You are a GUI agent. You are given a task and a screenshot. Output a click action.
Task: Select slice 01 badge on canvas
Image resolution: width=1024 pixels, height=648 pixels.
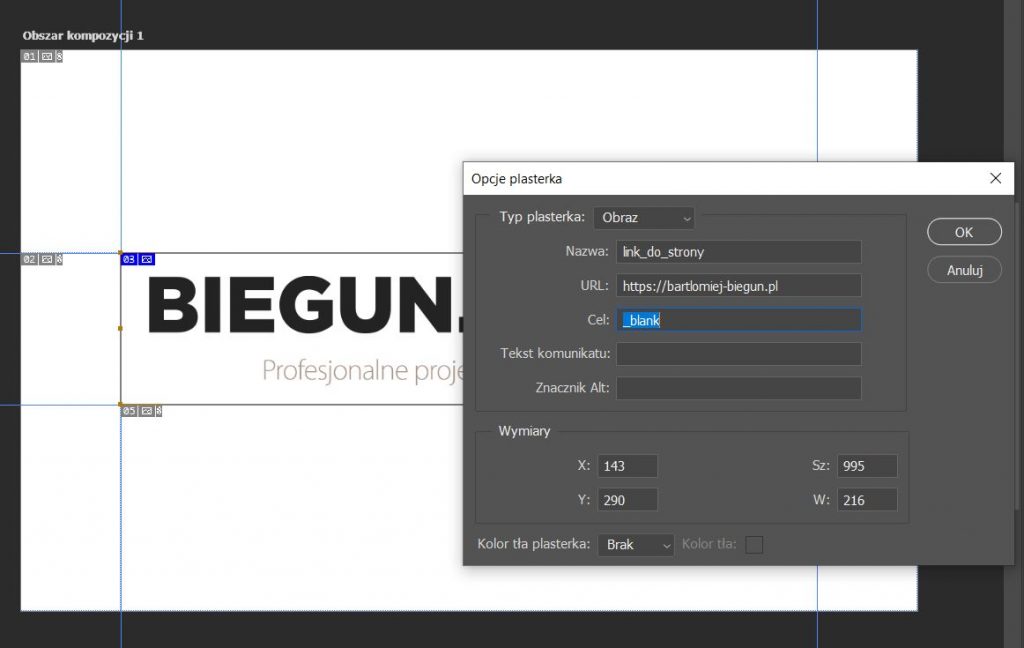42,57
